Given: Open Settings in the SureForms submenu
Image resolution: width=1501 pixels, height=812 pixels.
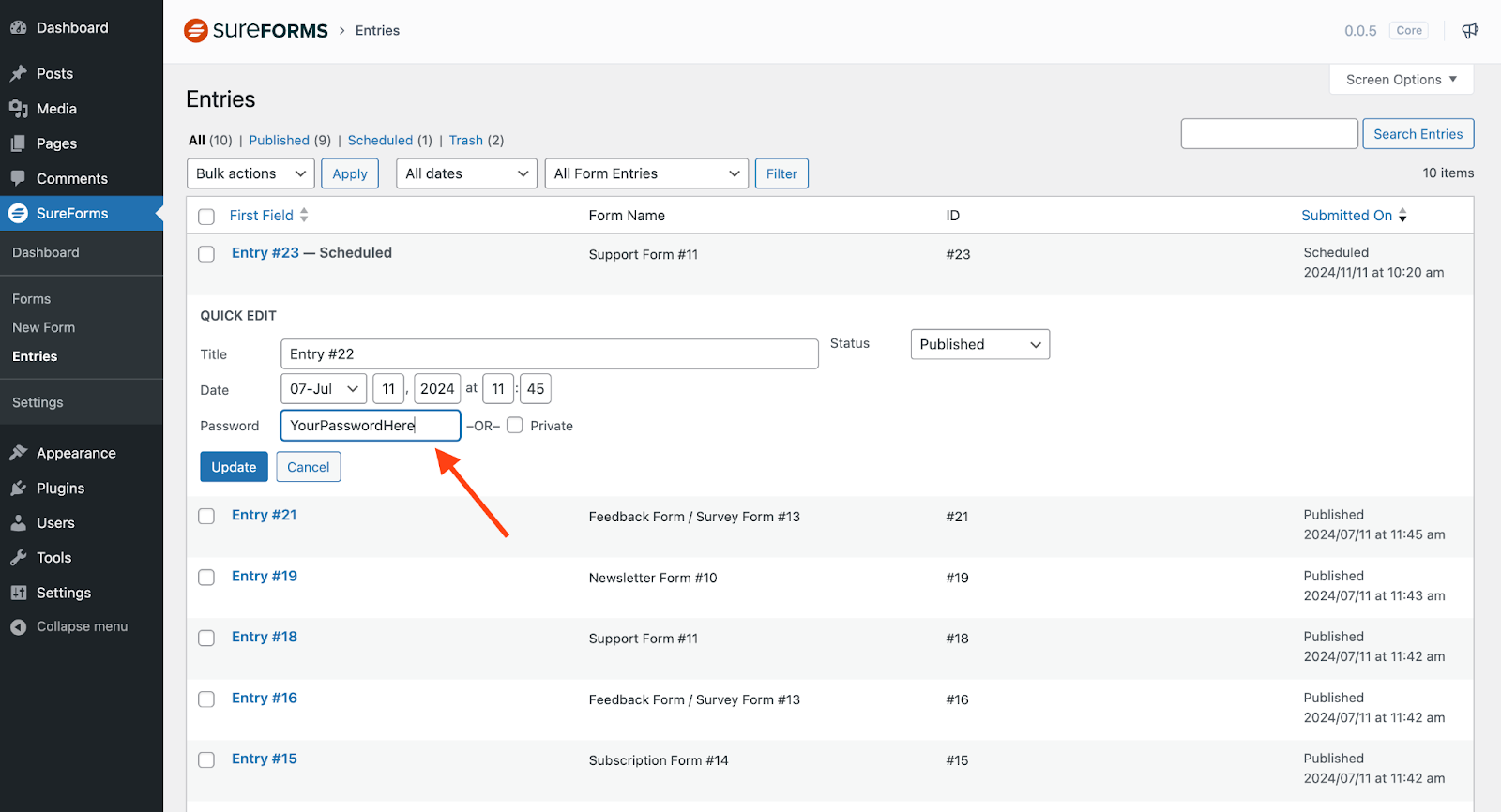Looking at the screenshot, I should pos(38,402).
